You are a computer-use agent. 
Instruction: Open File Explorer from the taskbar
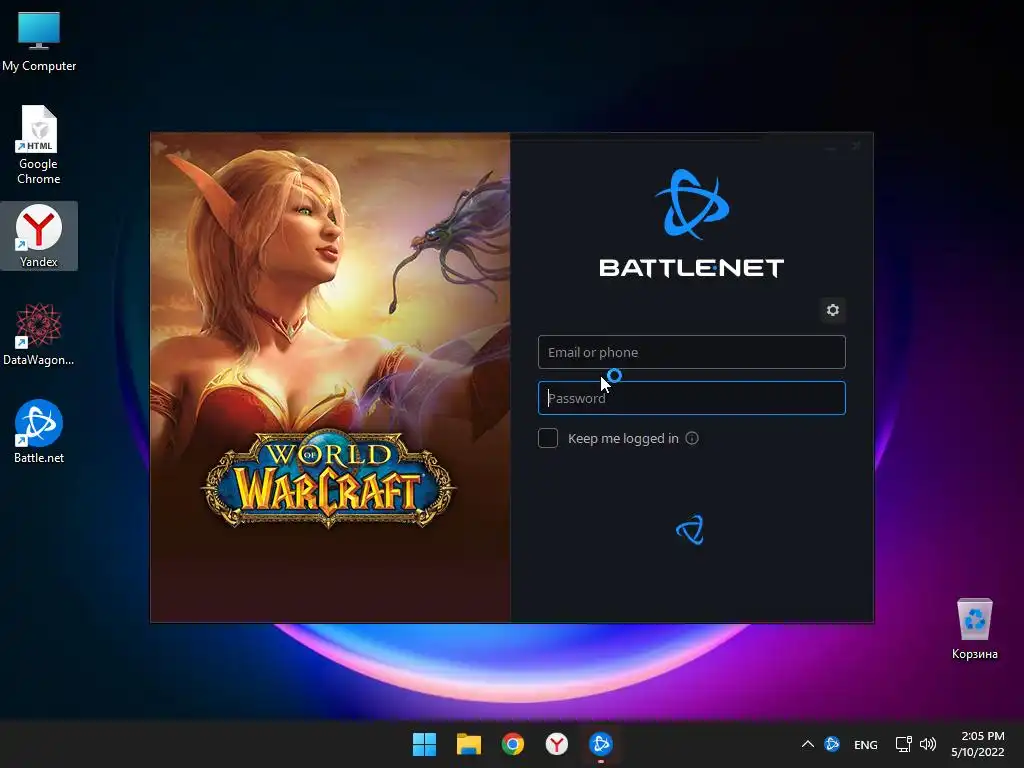click(x=469, y=744)
